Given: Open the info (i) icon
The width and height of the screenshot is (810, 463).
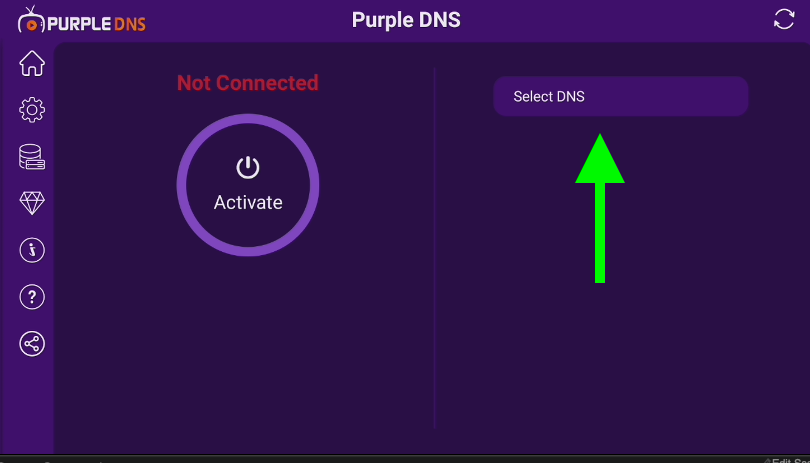Looking at the screenshot, I should 32,250.
